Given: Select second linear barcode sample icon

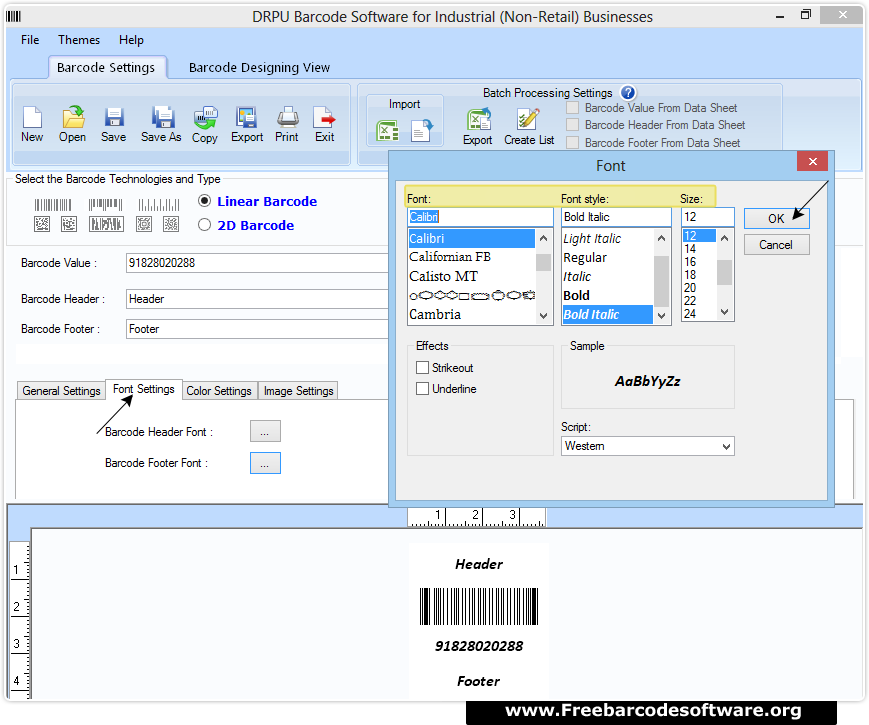Looking at the screenshot, I should 105,205.
